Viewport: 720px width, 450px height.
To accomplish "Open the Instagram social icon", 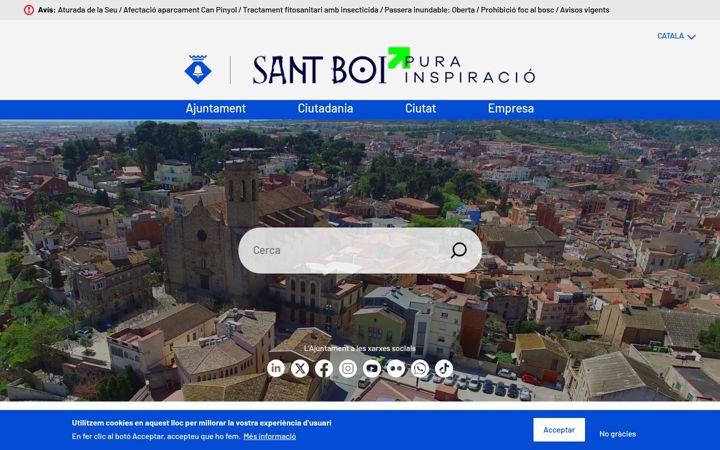I will [348, 368].
